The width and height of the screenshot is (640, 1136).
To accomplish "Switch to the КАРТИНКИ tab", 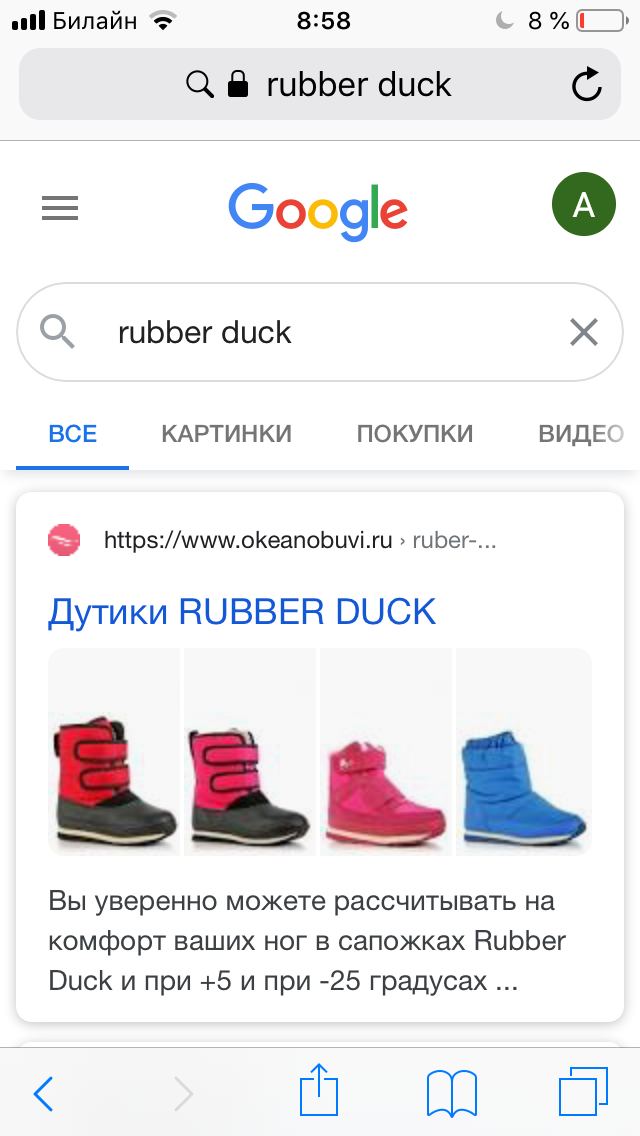I will pos(226,434).
